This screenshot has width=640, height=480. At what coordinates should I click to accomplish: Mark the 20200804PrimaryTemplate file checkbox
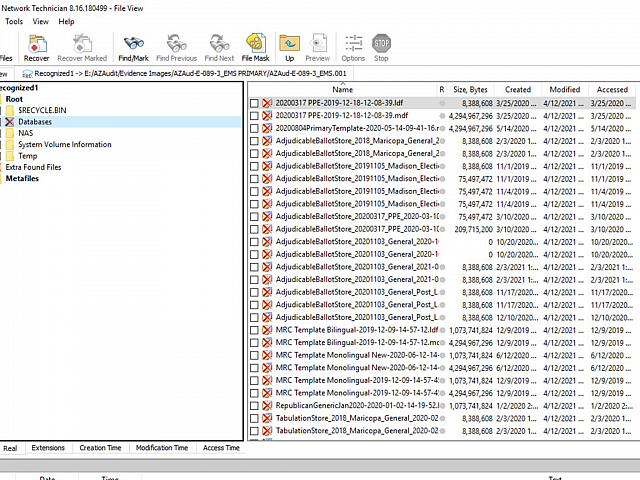pos(254,128)
